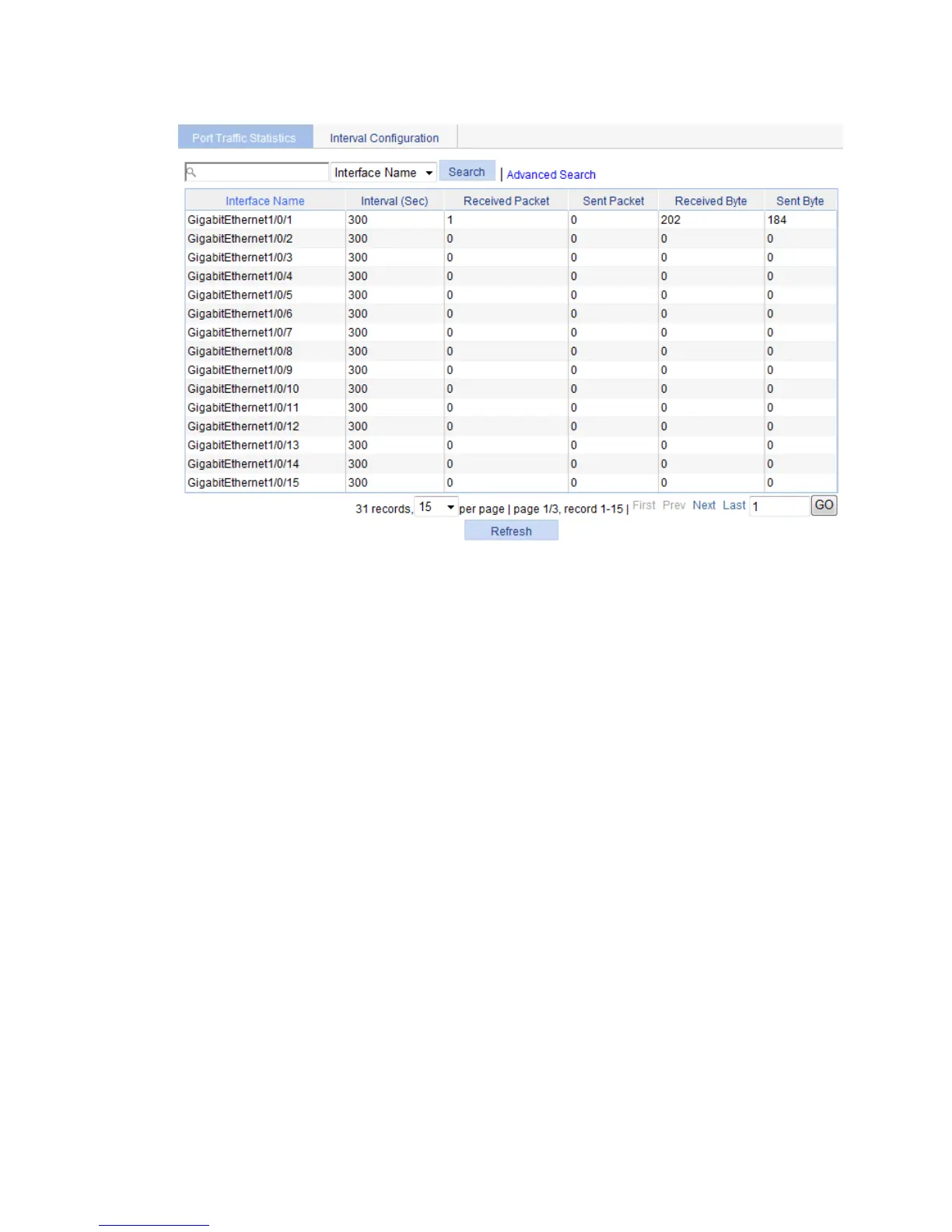Viewport: 952px width, 1232px height.
Task: Sort by Interface Name column header
Action: (265, 201)
